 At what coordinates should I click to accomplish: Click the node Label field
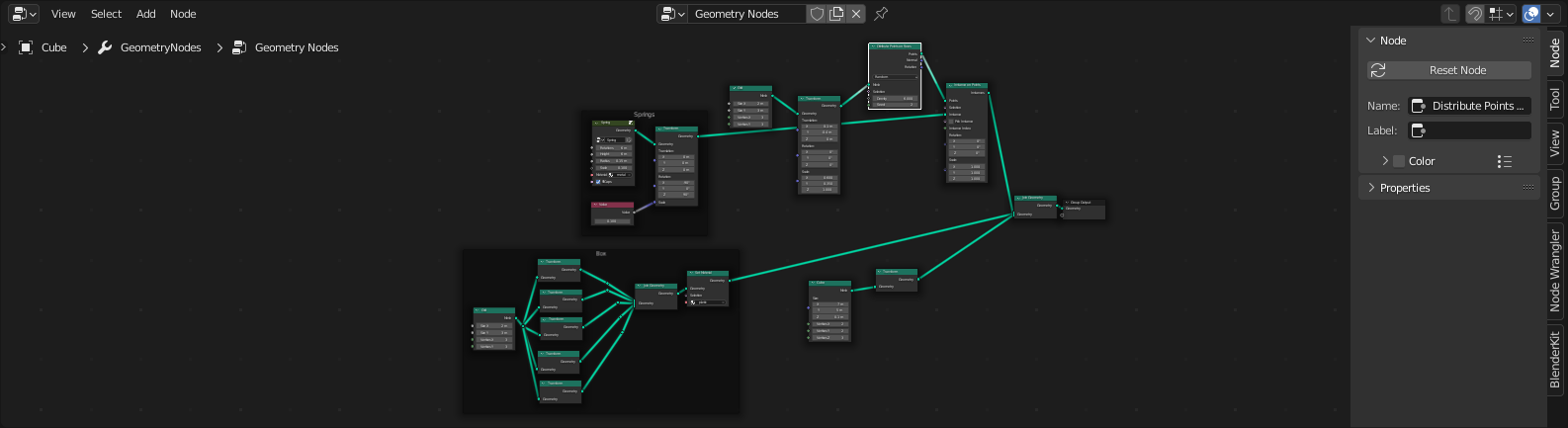click(1470, 130)
